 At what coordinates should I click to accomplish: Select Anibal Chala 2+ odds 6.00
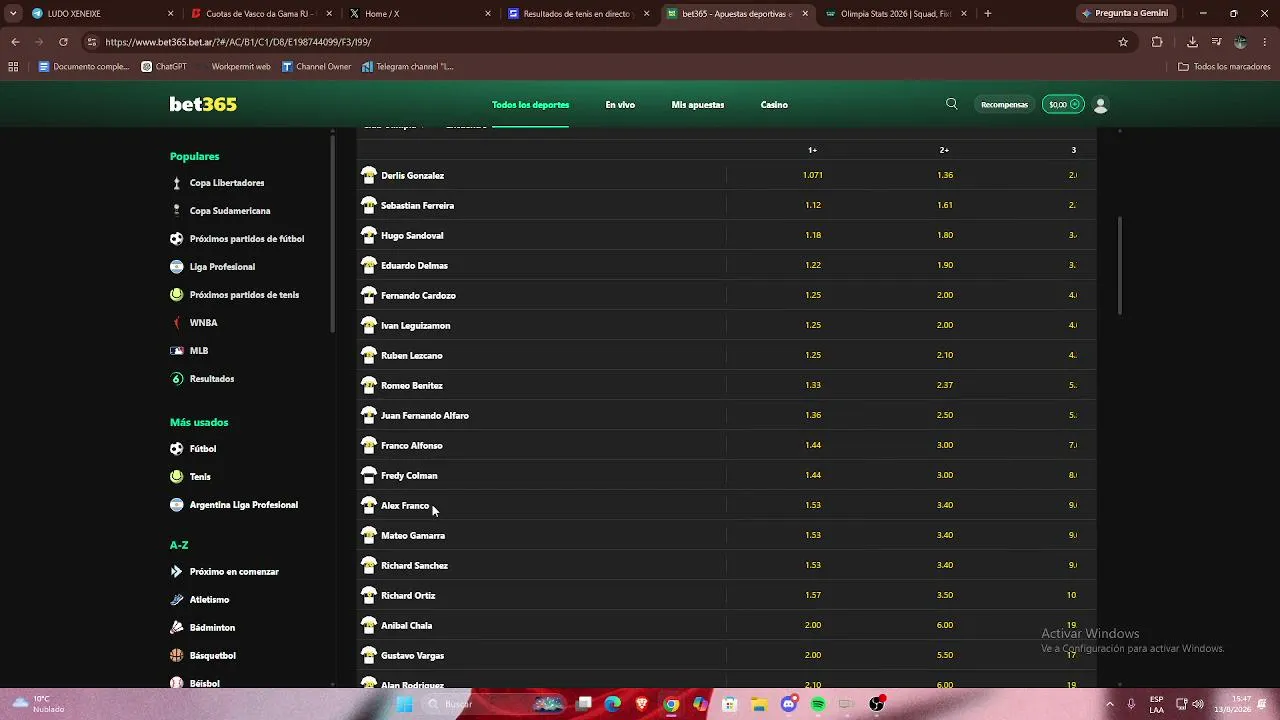coord(945,625)
